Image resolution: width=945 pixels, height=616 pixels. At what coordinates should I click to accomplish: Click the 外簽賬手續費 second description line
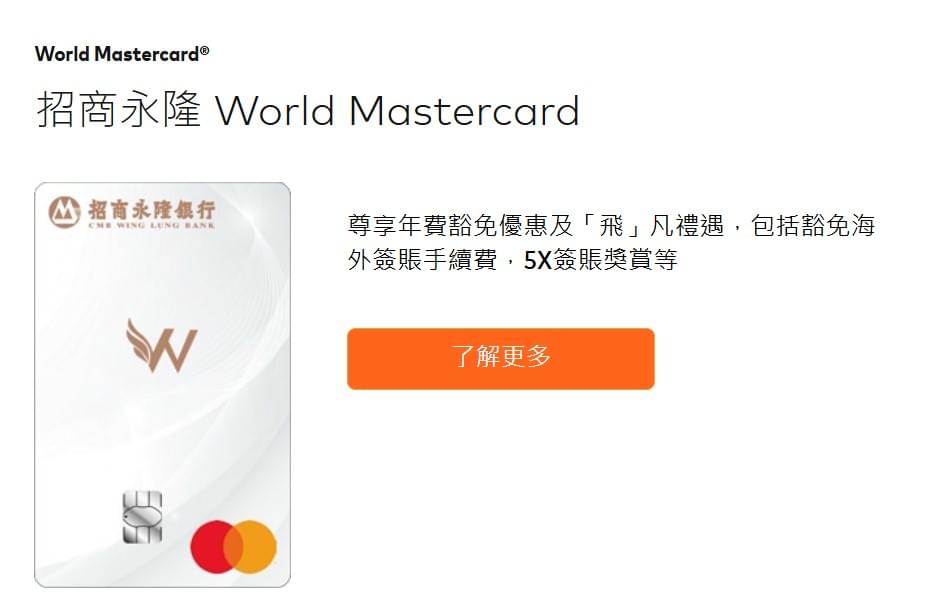tap(512, 260)
